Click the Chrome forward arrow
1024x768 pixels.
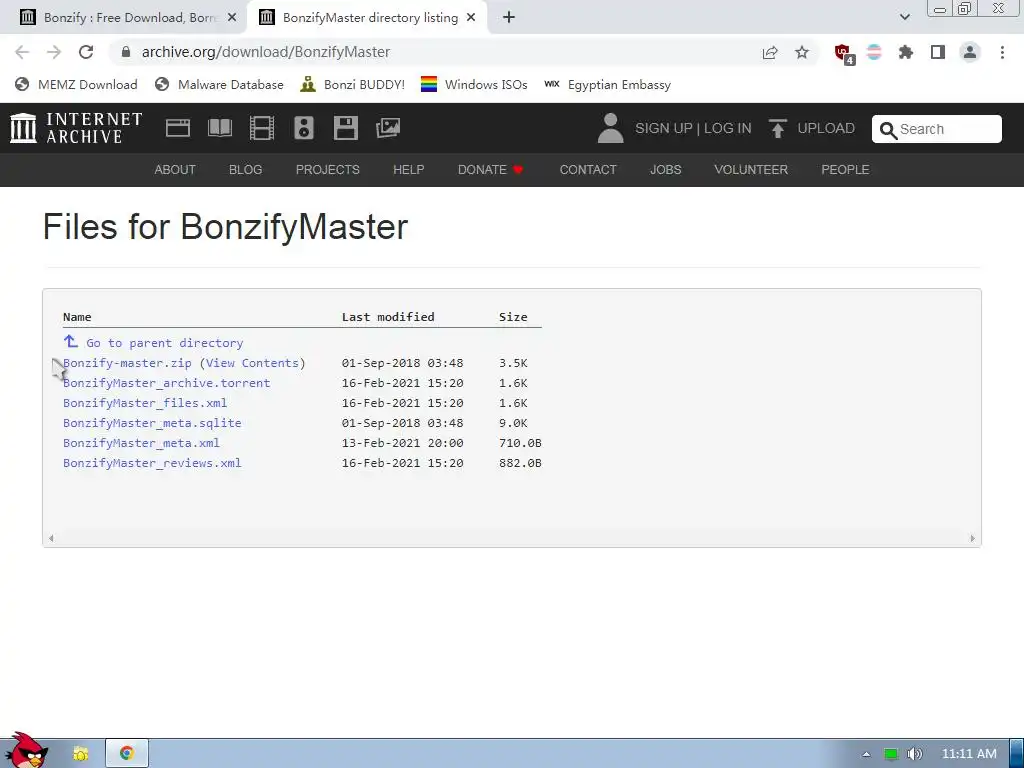pos(54,52)
